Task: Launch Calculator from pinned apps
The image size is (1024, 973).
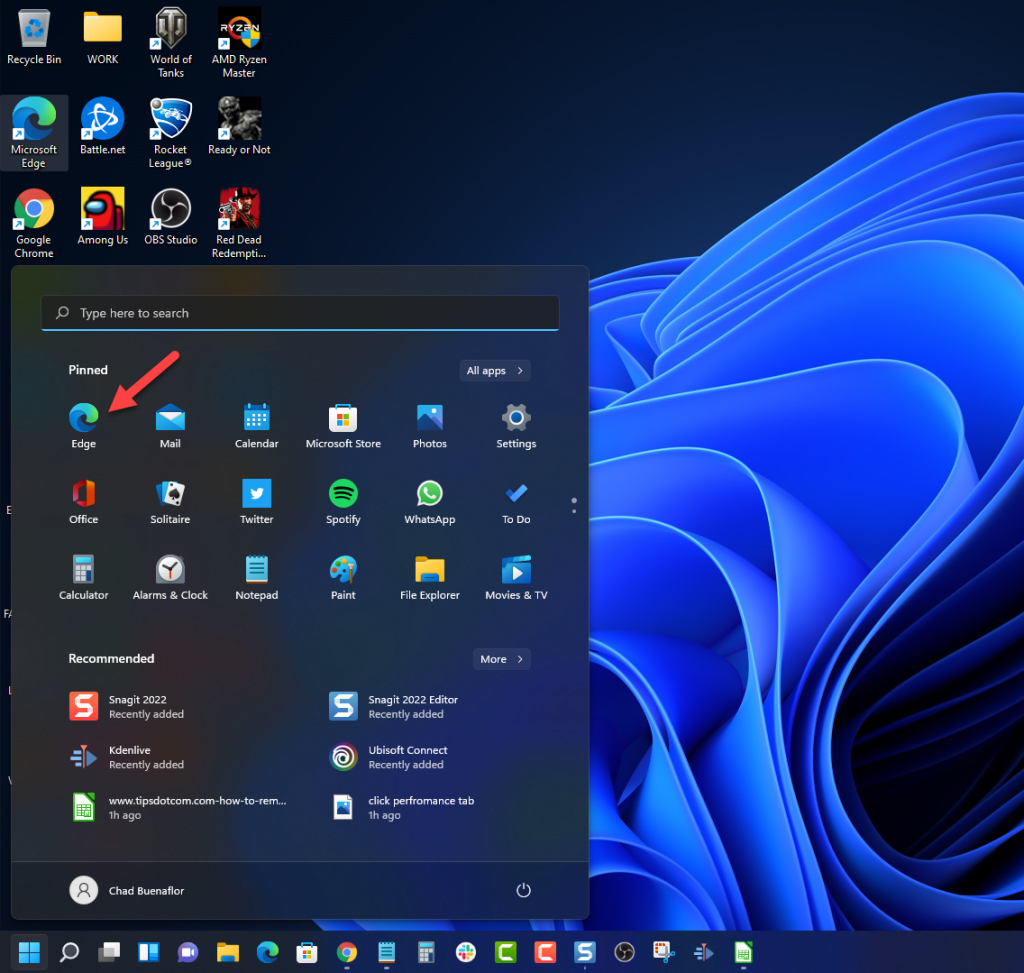Action: 84,577
